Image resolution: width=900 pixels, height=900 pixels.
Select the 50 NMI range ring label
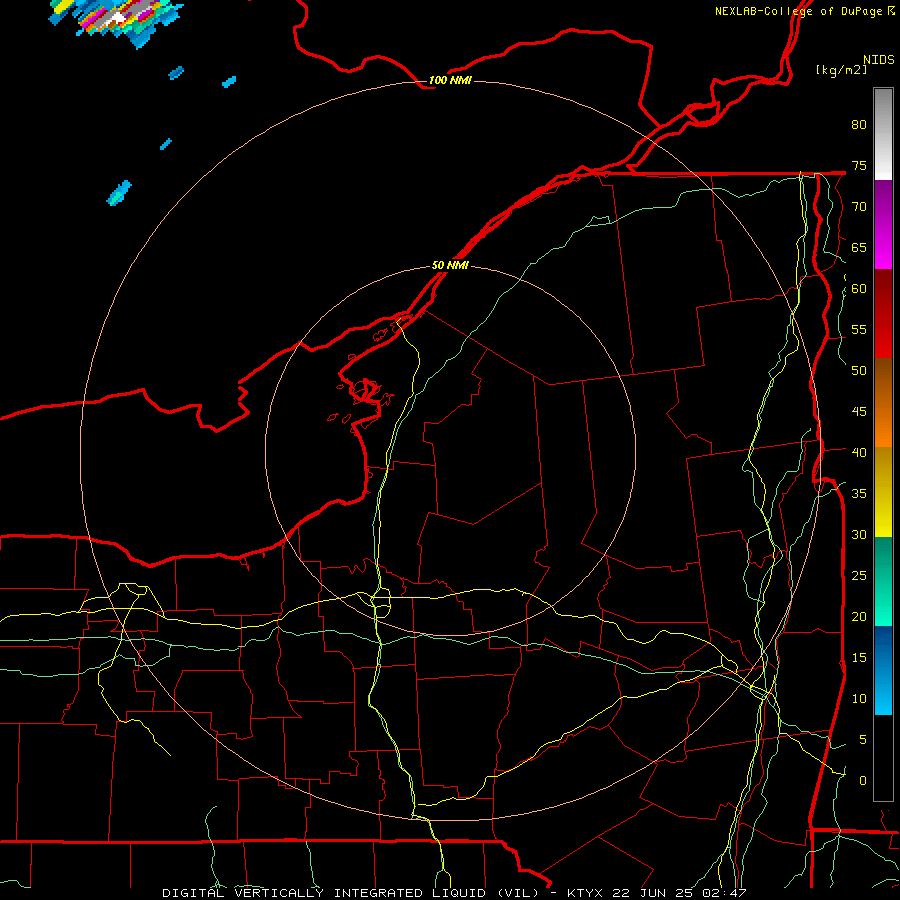pos(450,265)
